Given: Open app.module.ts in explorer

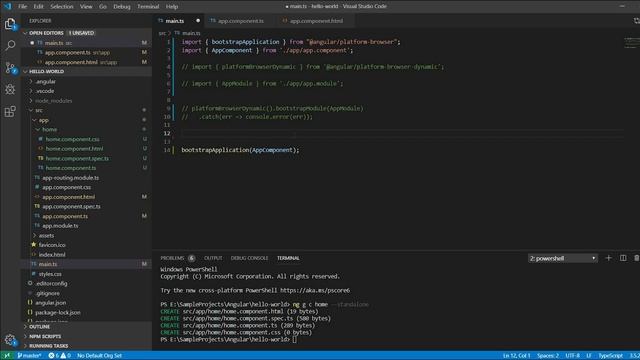Looking at the screenshot, I should click(x=60, y=226).
